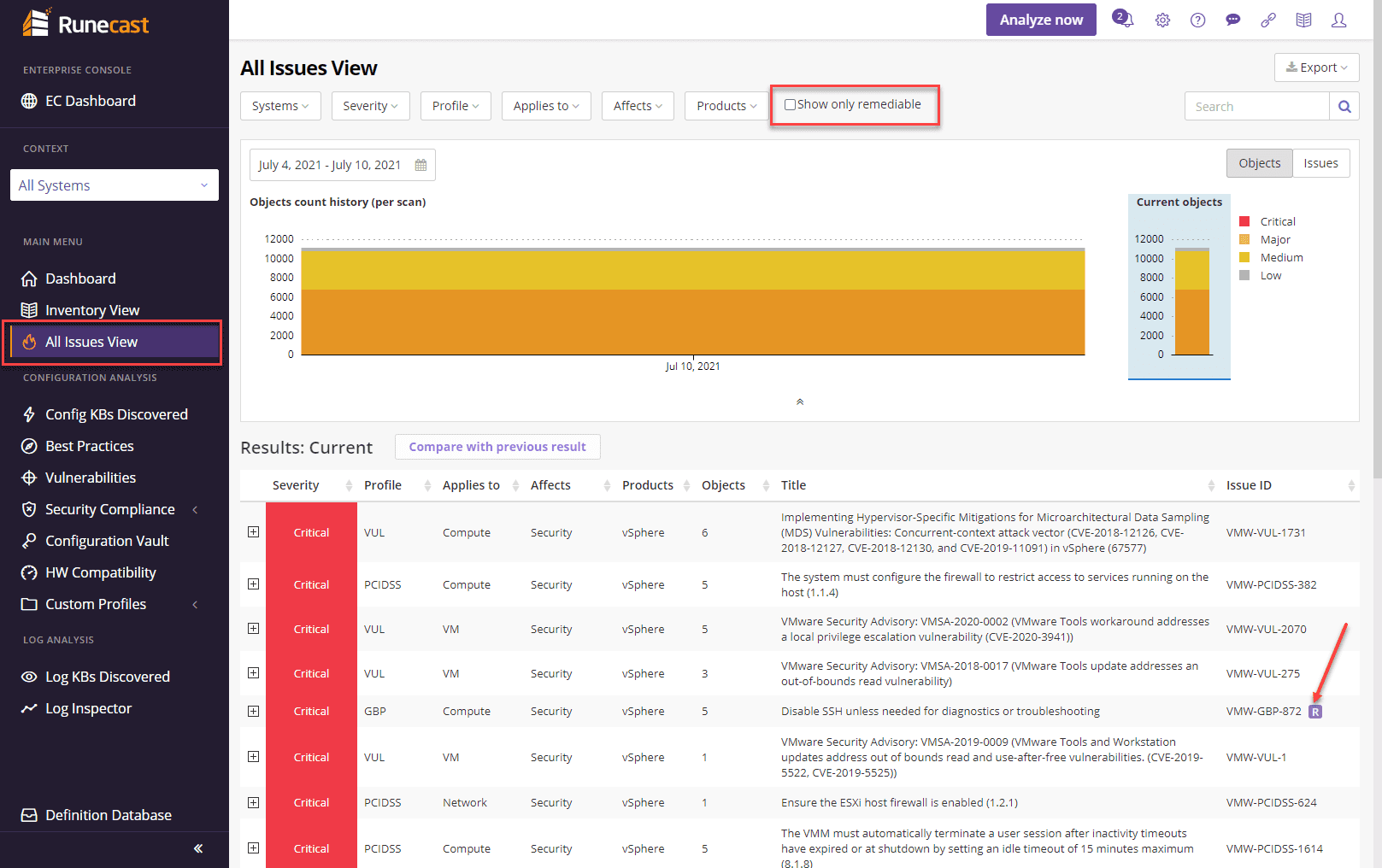Open Log Inspector from the main menu

click(x=88, y=707)
